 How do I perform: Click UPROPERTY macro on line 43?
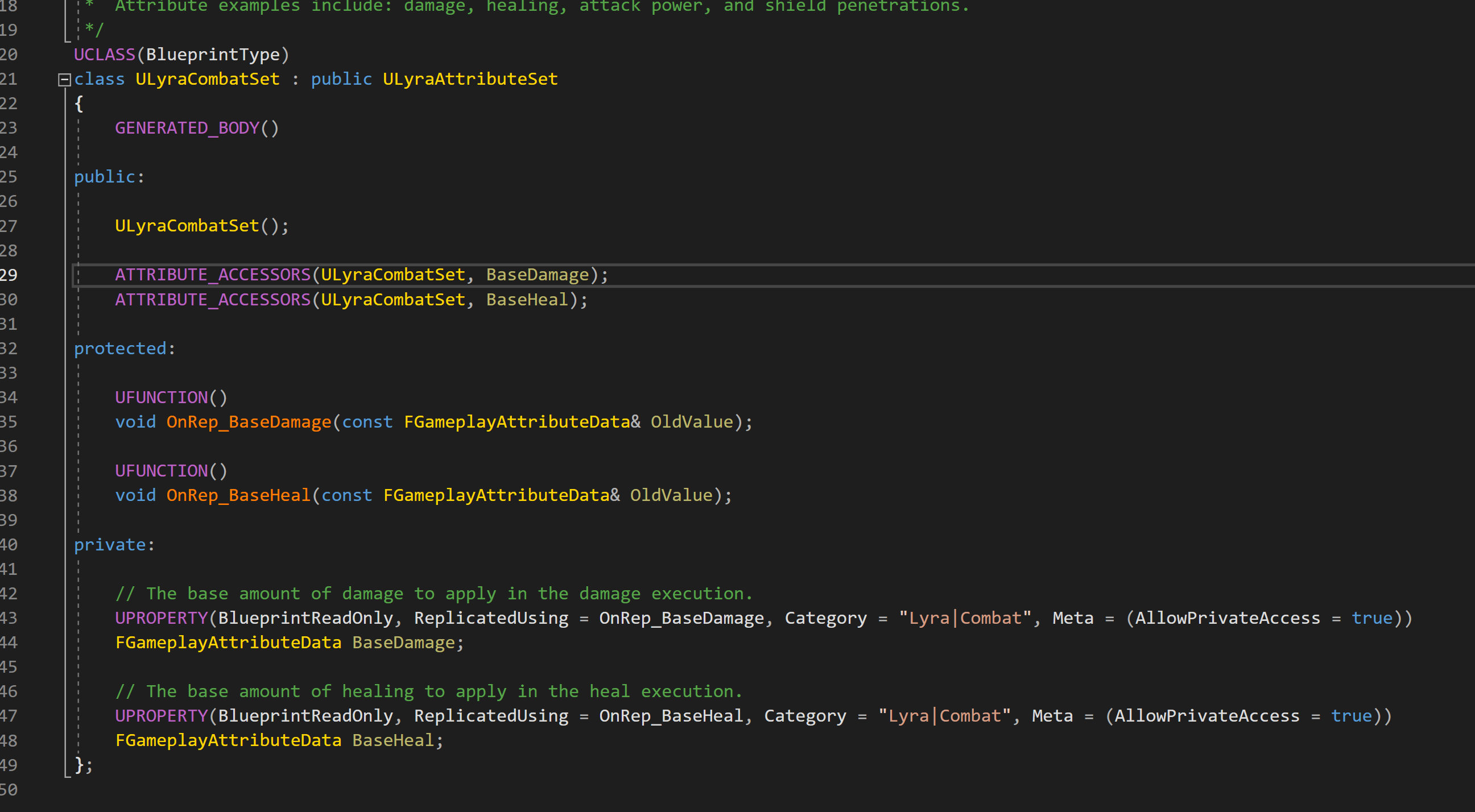162,618
